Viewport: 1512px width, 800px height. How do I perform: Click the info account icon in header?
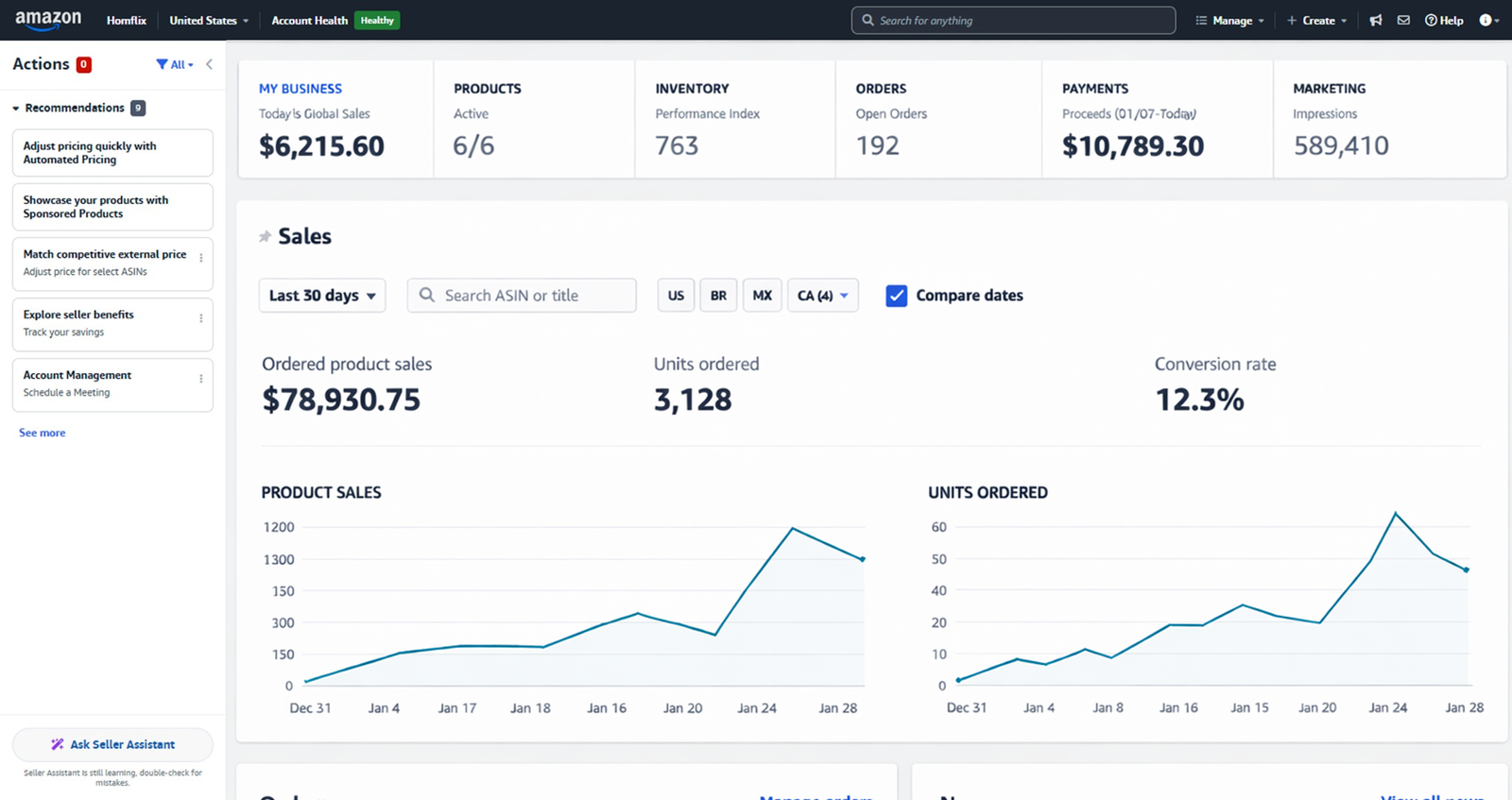pos(1486,20)
